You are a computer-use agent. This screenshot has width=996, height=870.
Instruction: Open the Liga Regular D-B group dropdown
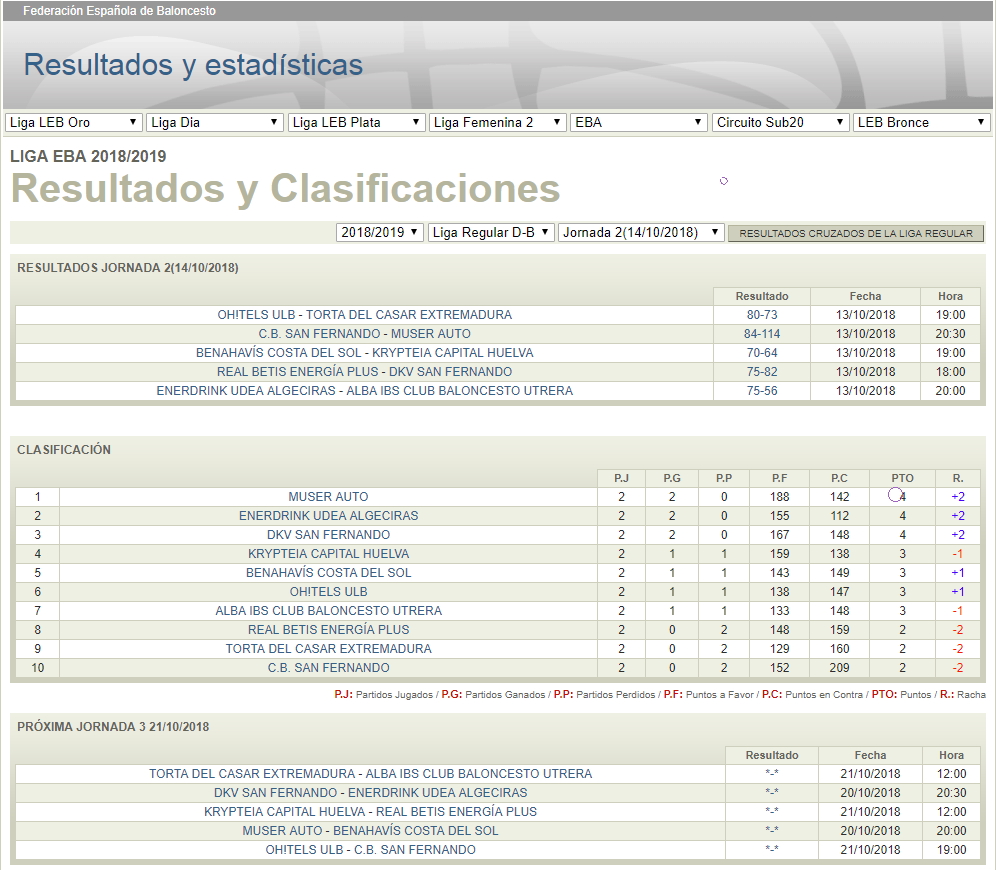[491, 232]
